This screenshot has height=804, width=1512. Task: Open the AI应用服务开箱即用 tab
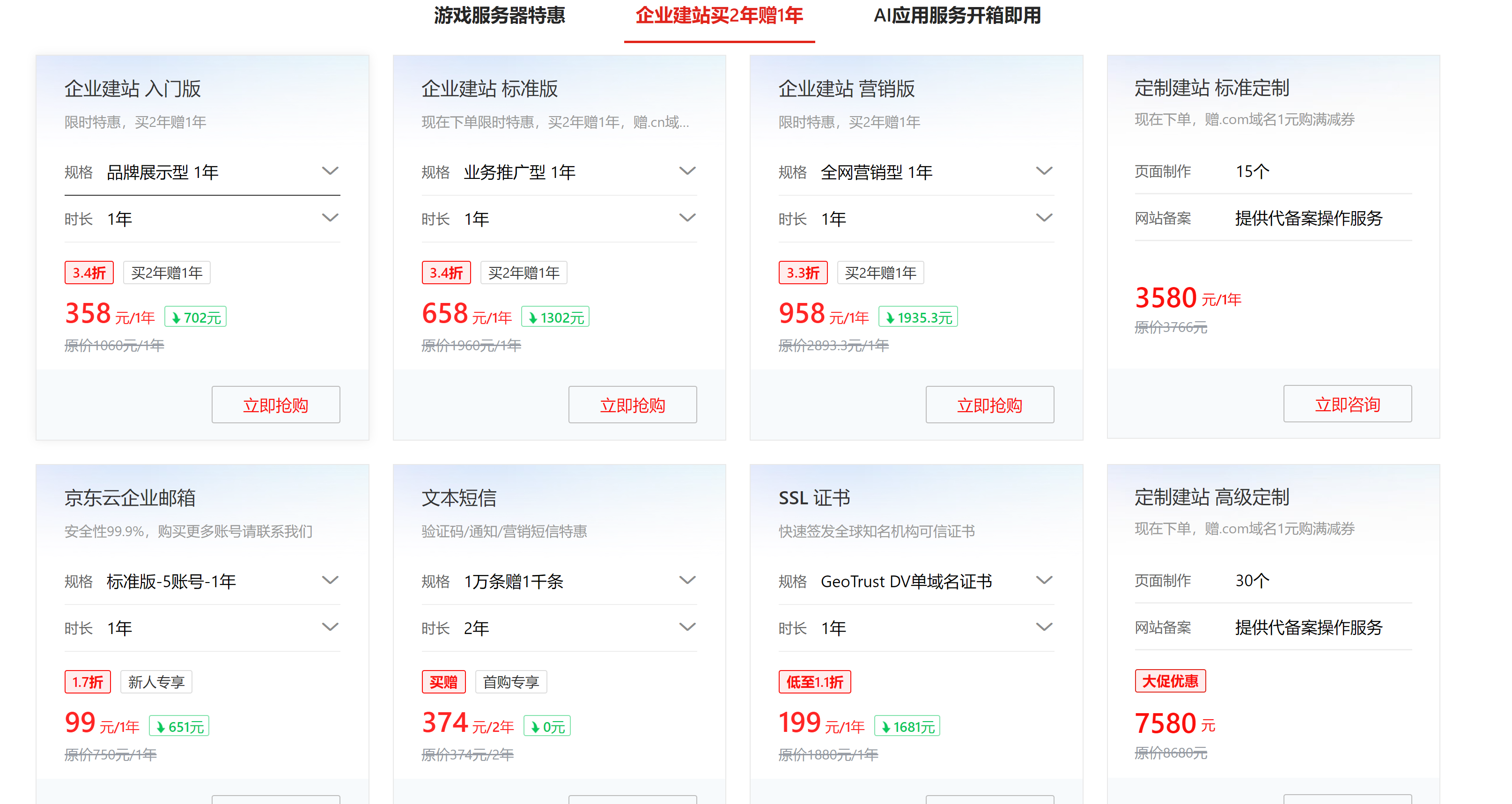[957, 16]
